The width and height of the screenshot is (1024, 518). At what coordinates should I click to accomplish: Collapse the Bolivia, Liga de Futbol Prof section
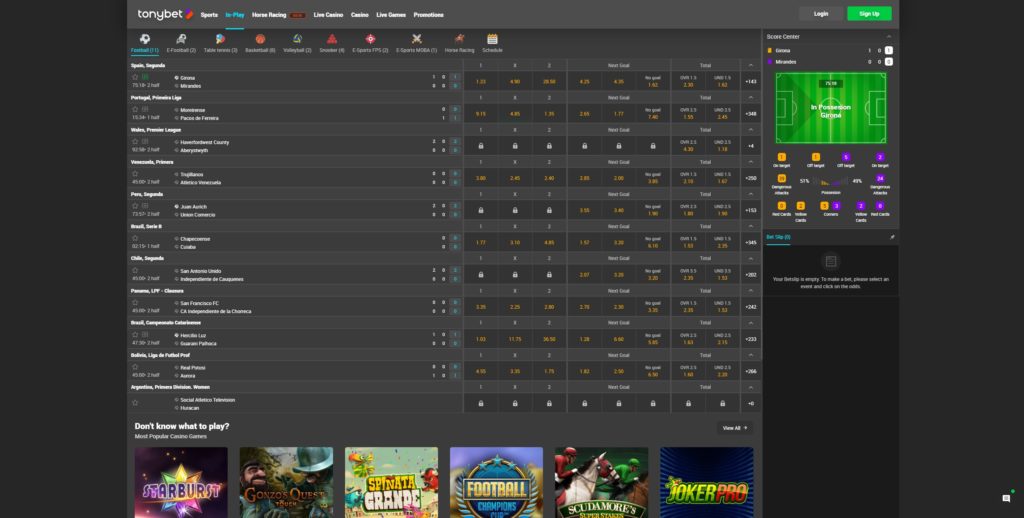tap(750, 355)
